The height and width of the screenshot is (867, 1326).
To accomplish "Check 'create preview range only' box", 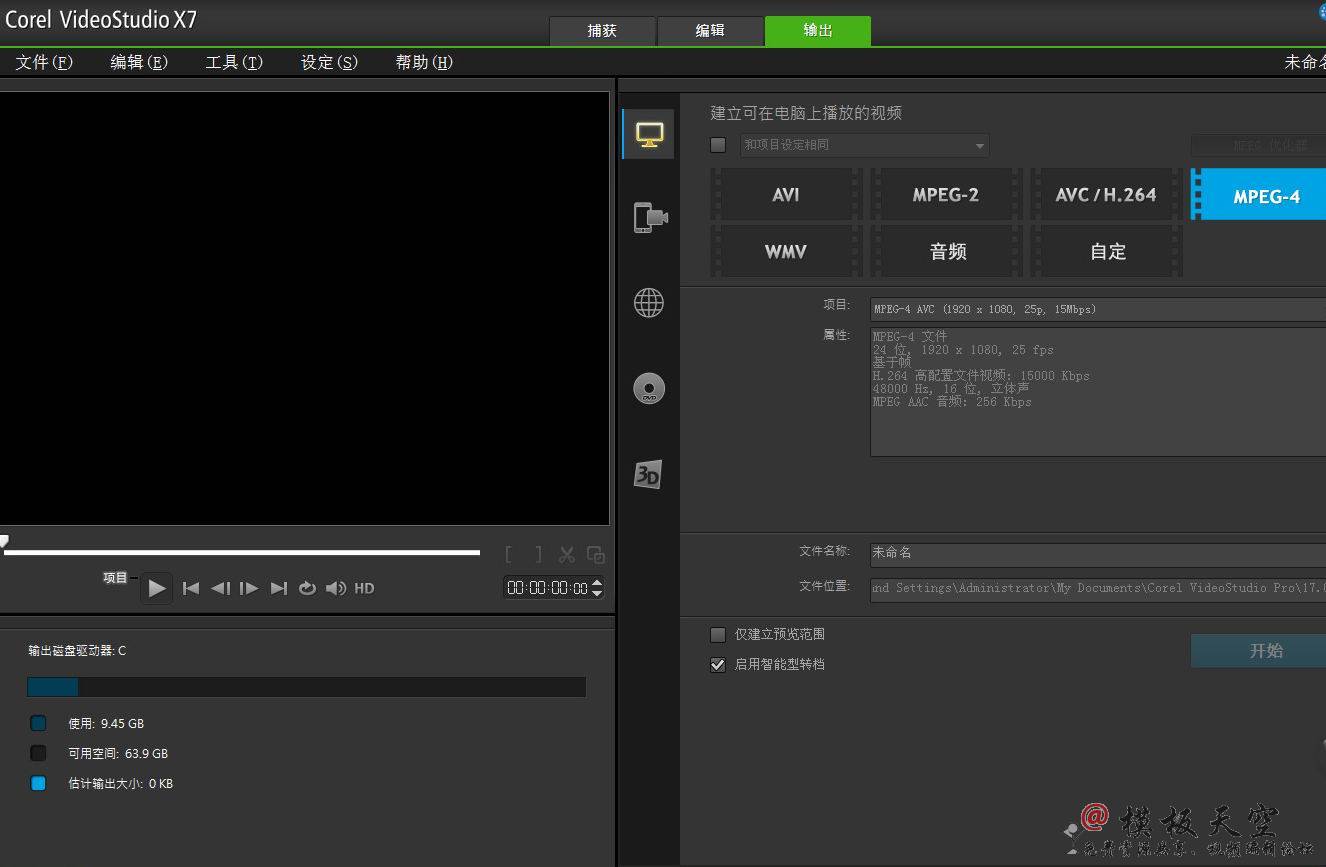I will pyautogui.click(x=718, y=635).
